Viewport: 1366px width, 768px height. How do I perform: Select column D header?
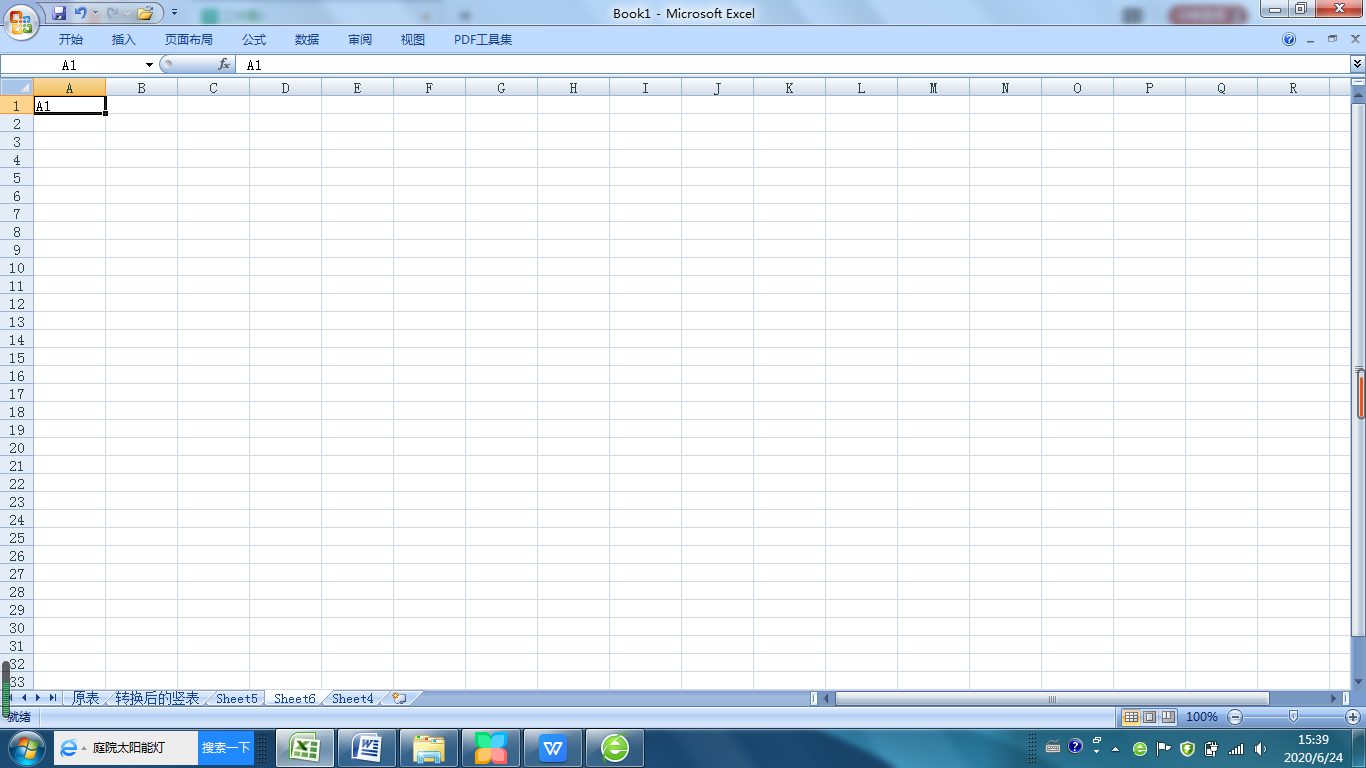[285, 88]
